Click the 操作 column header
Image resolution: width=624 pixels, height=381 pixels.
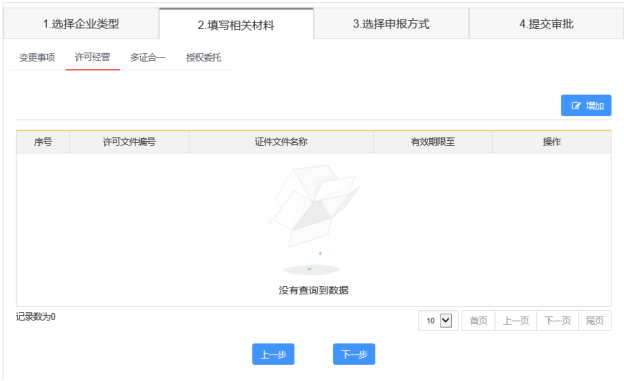tap(552, 142)
